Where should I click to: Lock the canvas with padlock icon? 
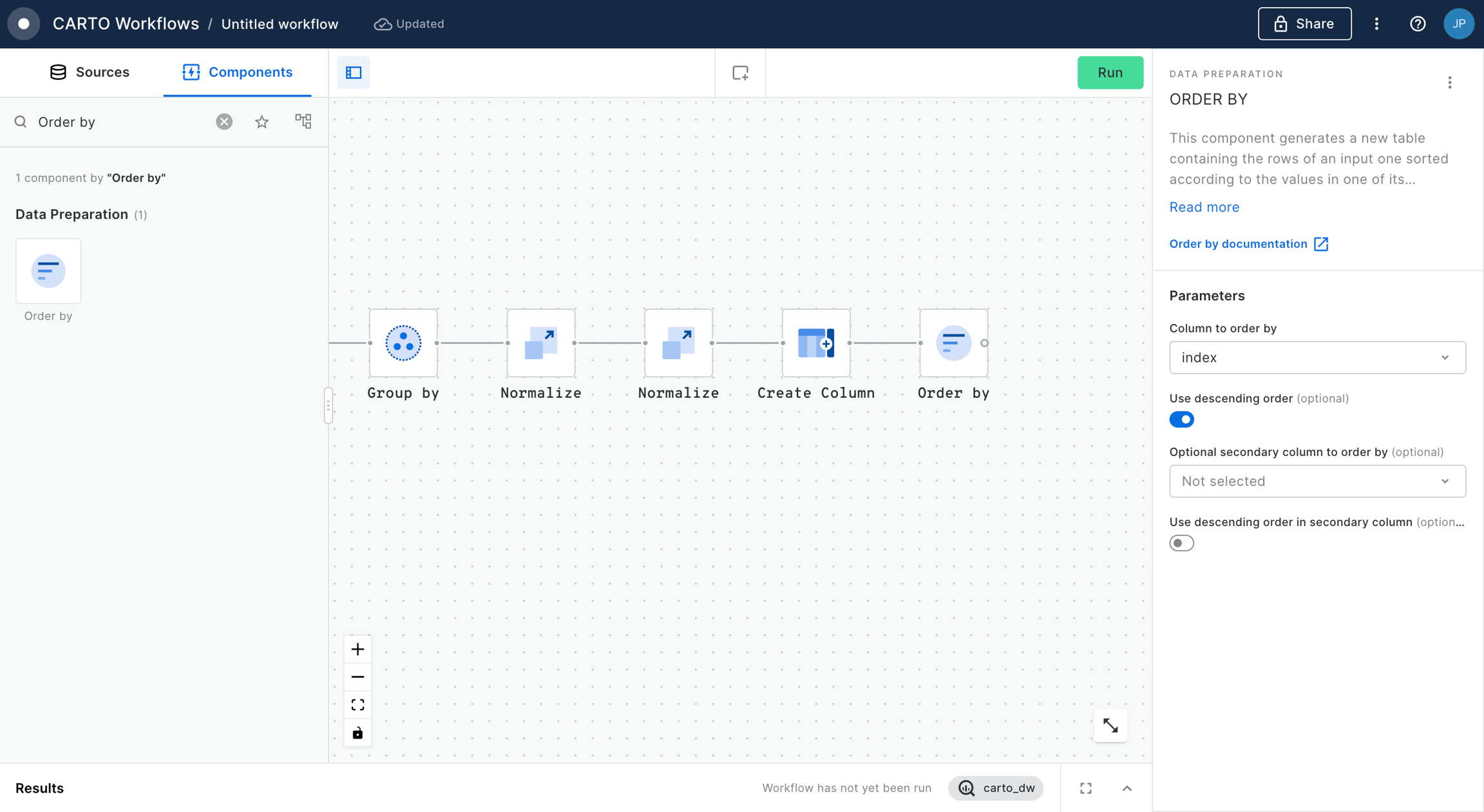click(x=357, y=733)
